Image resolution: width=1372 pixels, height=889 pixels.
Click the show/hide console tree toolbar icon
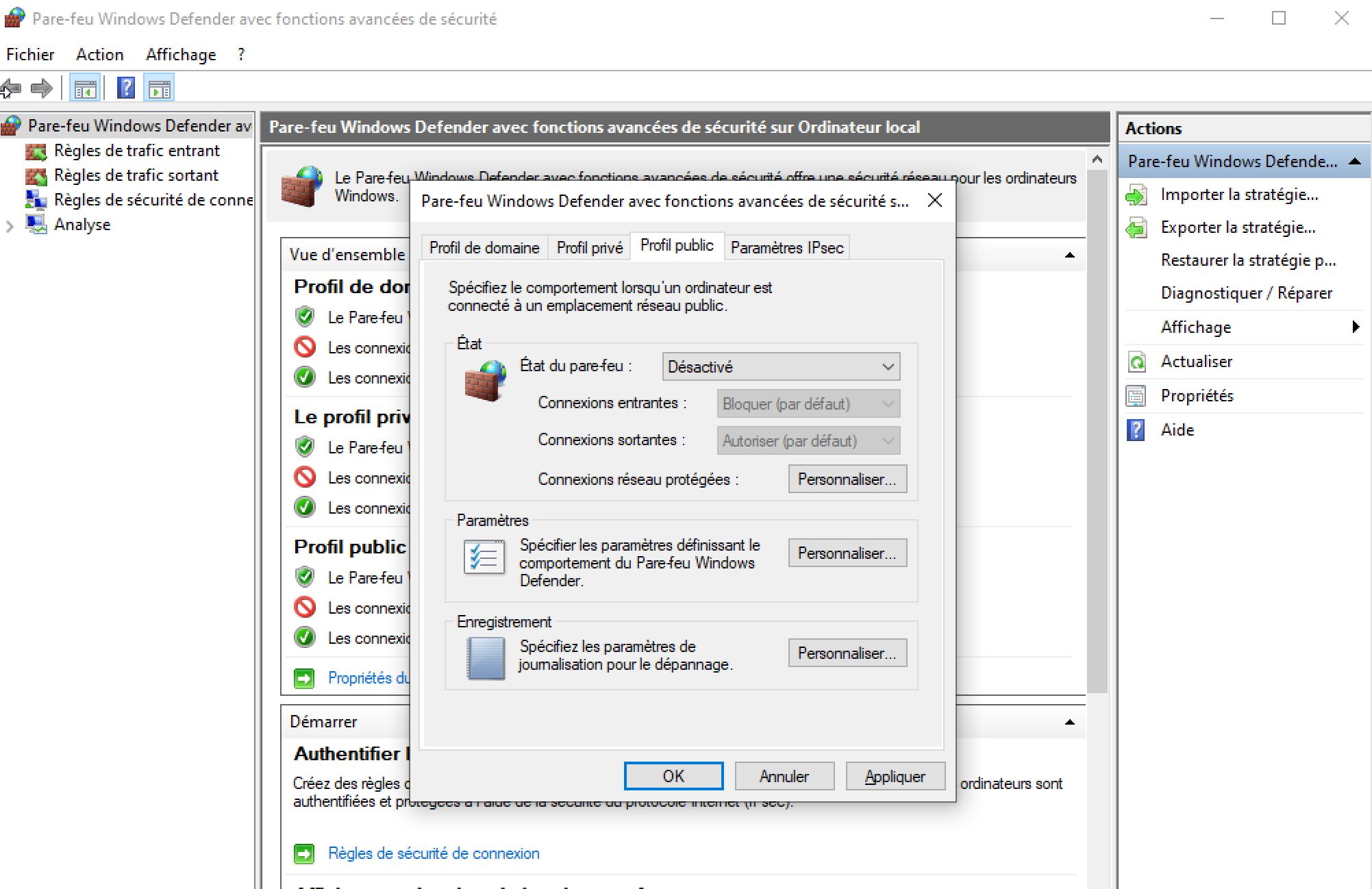pyautogui.click(x=86, y=88)
